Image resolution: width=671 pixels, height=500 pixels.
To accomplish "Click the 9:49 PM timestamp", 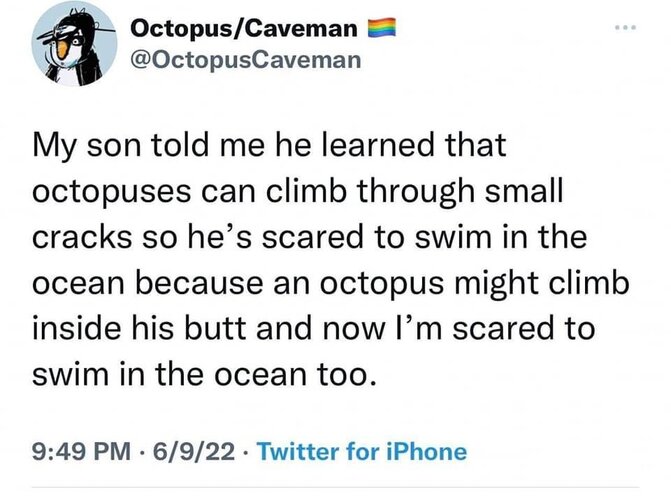I will pyautogui.click(x=77, y=451).
